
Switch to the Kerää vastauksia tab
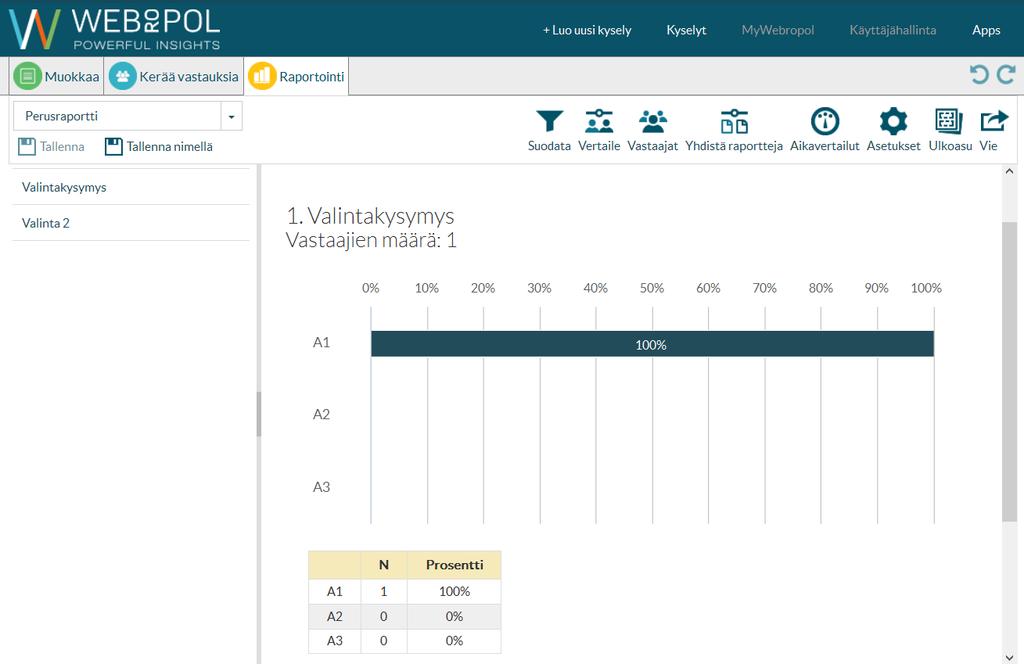(x=174, y=76)
